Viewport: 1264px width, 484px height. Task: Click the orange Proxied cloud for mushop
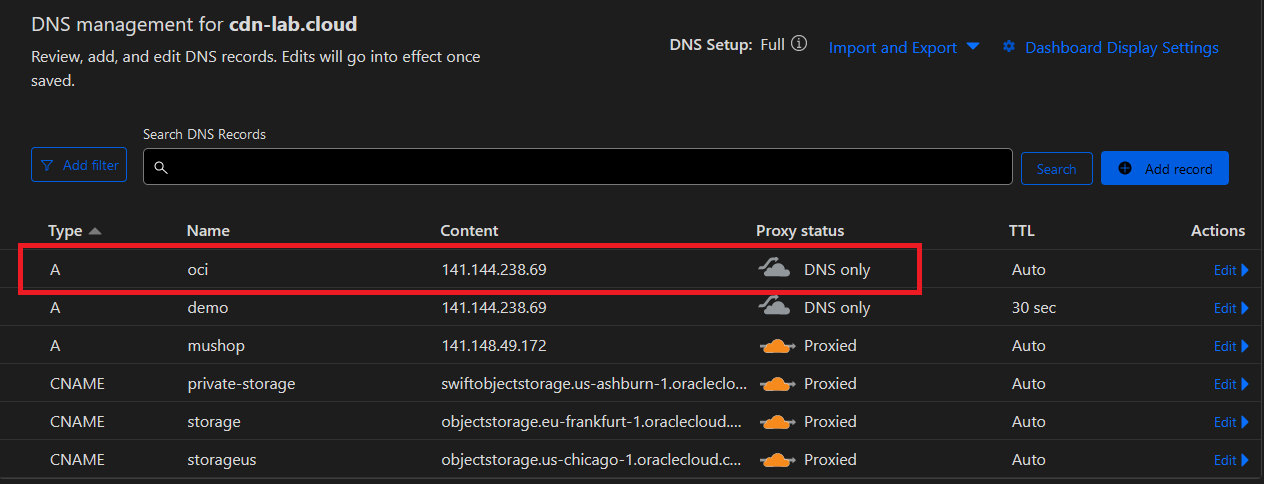point(778,346)
